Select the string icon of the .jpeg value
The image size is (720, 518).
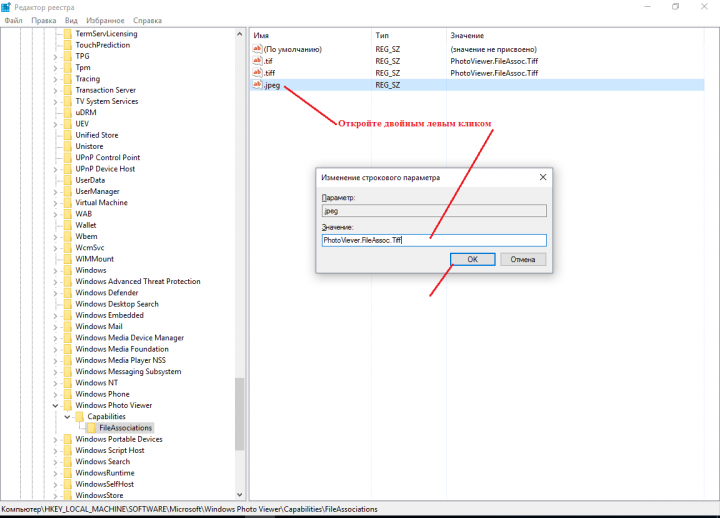click(257, 84)
